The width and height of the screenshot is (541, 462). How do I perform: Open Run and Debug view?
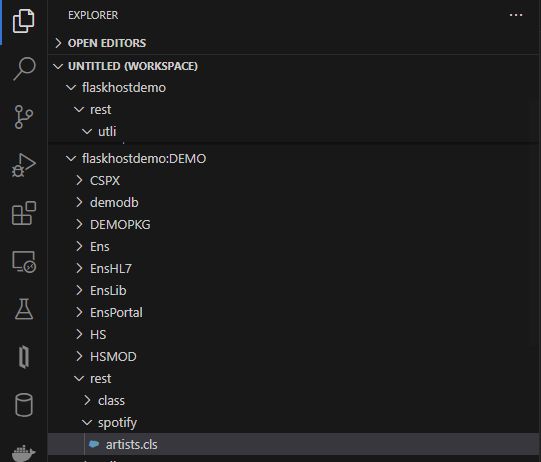pos(23,165)
